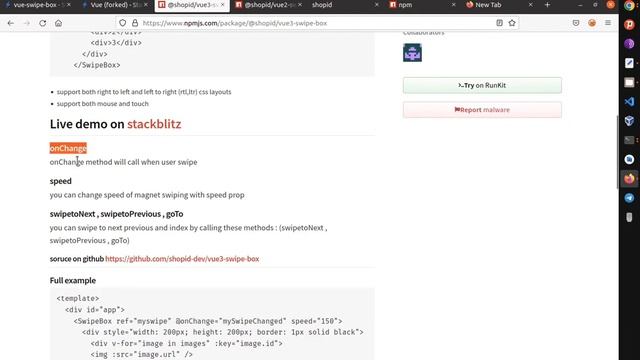
Task: Click the v-for="image in images" code line
Action: point(187,344)
